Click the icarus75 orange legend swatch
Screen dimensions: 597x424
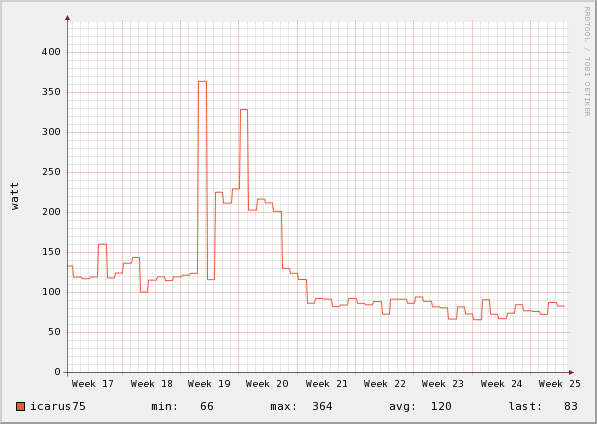click(21, 406)
